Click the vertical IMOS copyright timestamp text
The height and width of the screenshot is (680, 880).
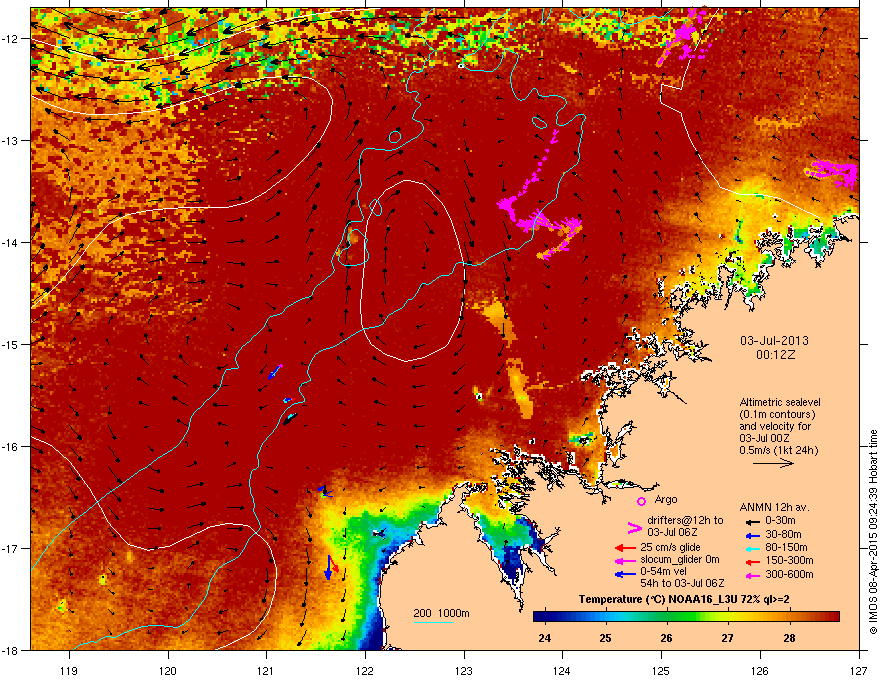[x=873, y=532]
